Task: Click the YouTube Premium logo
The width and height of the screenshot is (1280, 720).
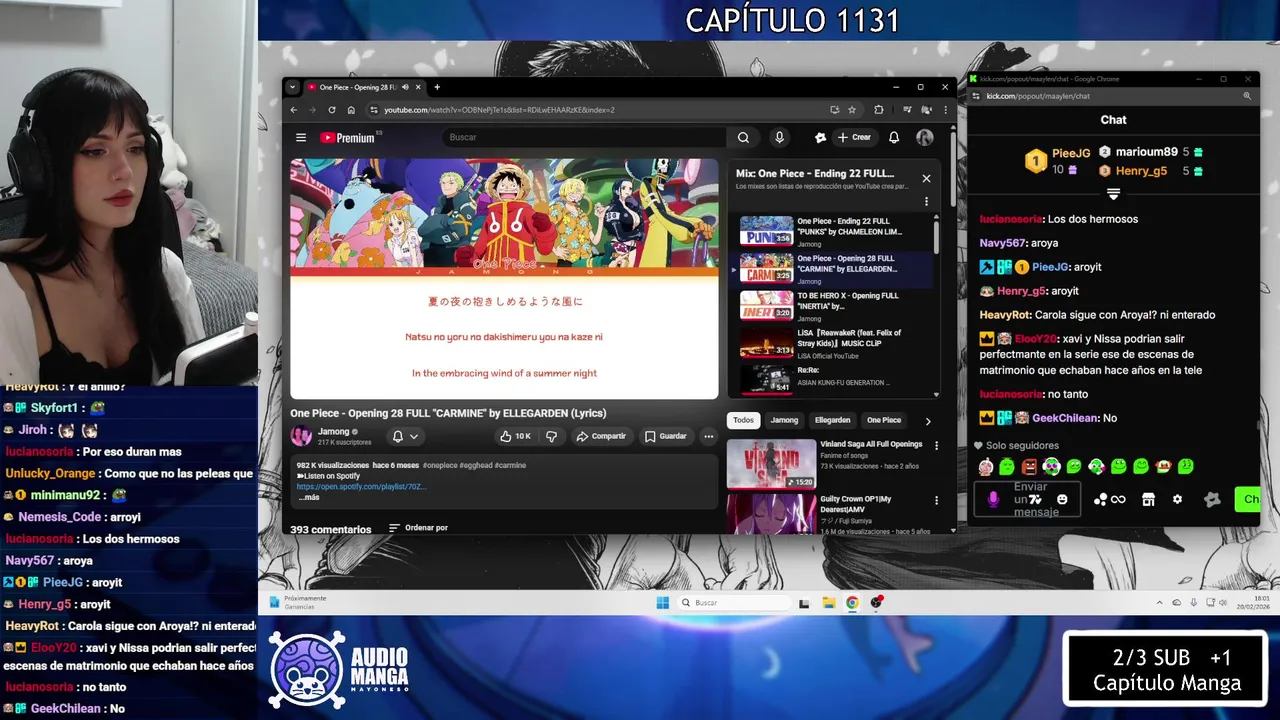Action: (350, 138)
